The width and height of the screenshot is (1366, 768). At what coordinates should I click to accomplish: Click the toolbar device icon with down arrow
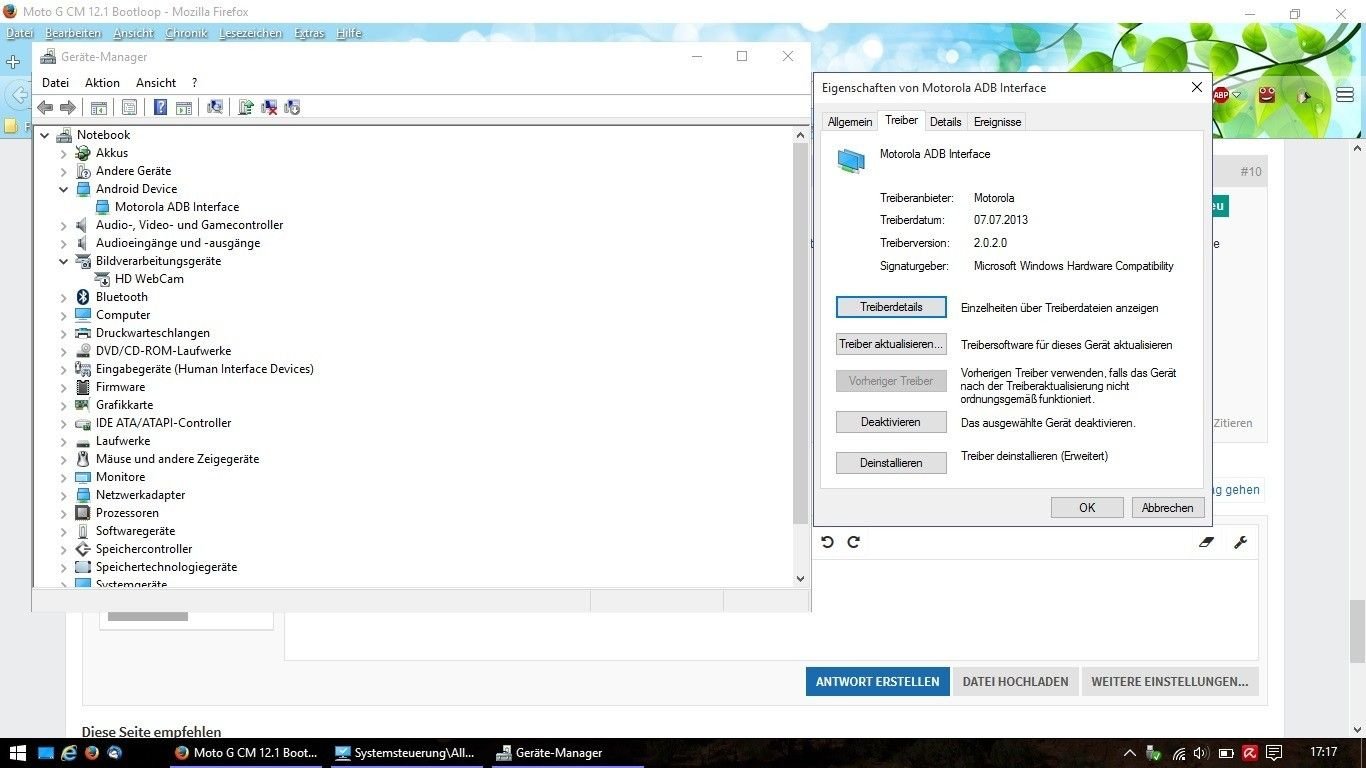[x=292, y=107]
